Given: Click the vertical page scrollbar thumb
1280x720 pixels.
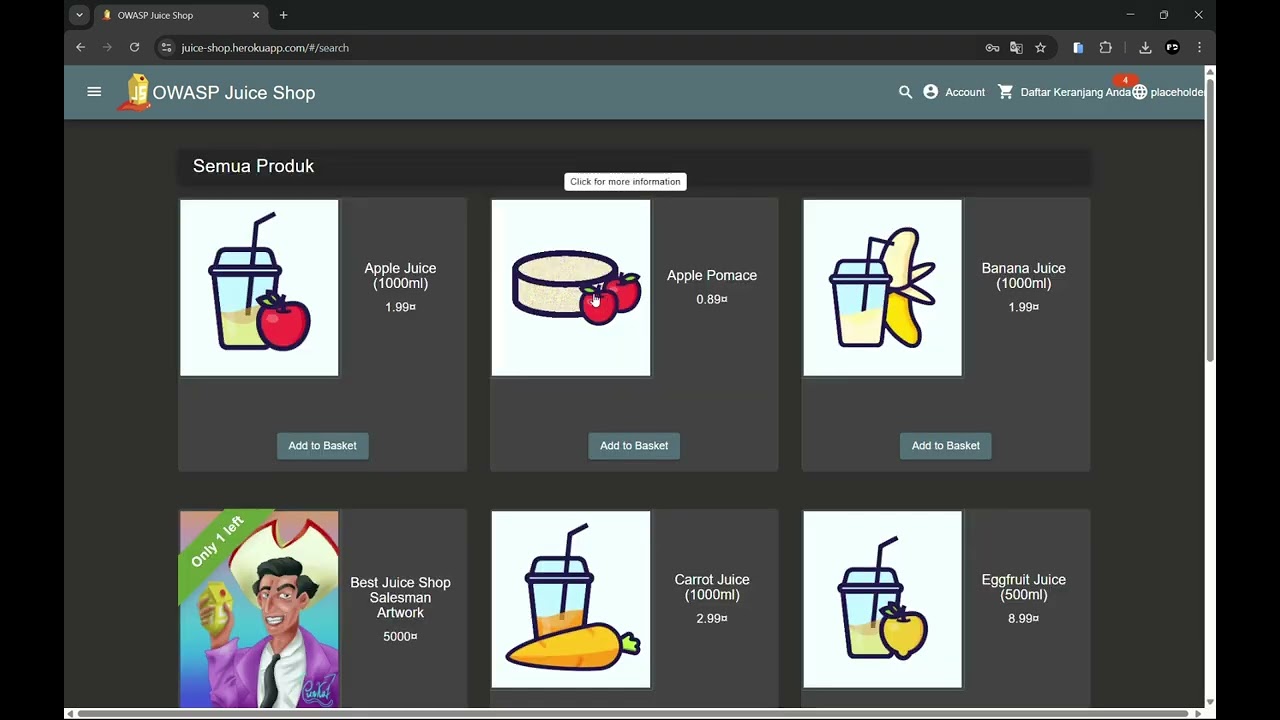Looking at the screenshot, I should coord(1210,220).
